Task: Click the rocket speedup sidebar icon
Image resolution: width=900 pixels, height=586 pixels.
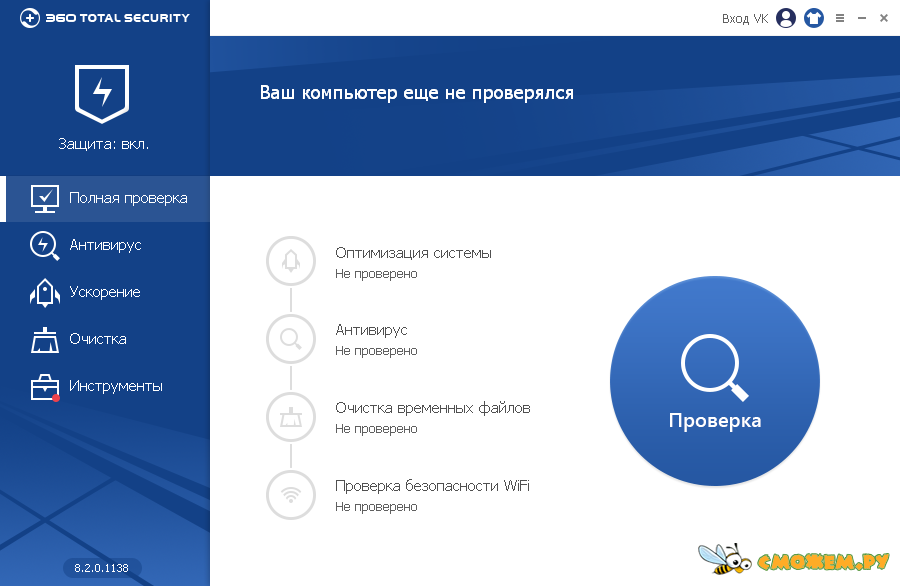Action: [x=45, y=293]
